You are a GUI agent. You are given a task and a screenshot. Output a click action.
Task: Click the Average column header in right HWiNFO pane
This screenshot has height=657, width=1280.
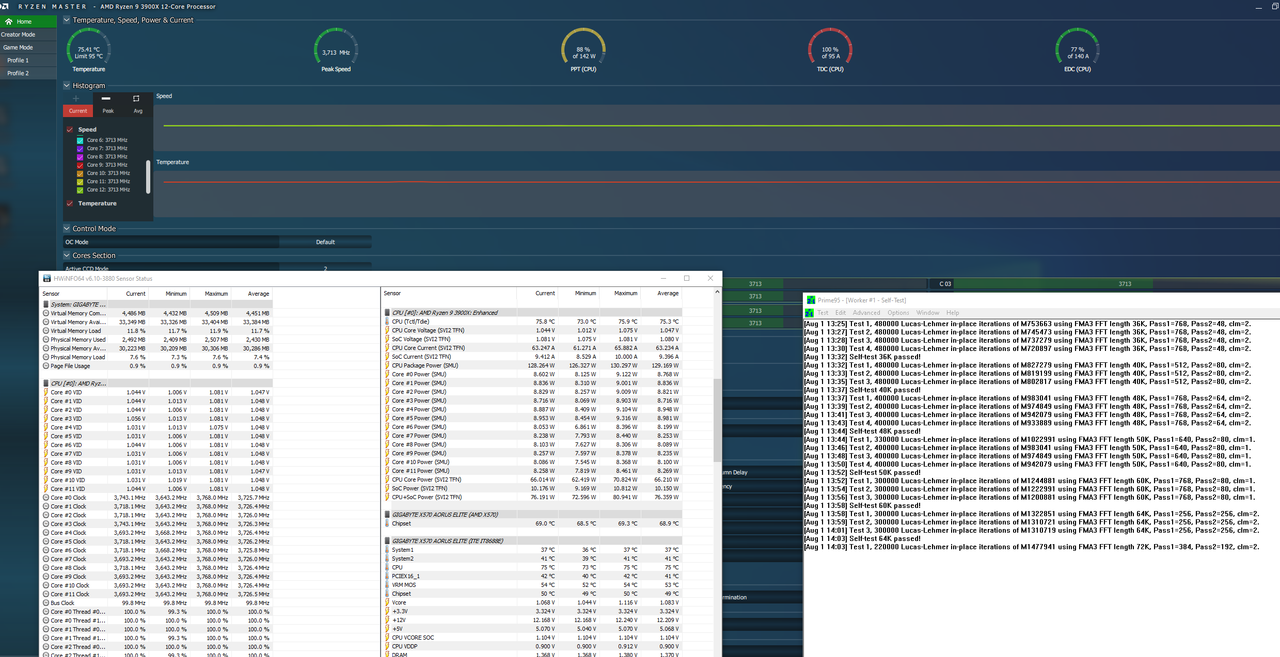661,294
